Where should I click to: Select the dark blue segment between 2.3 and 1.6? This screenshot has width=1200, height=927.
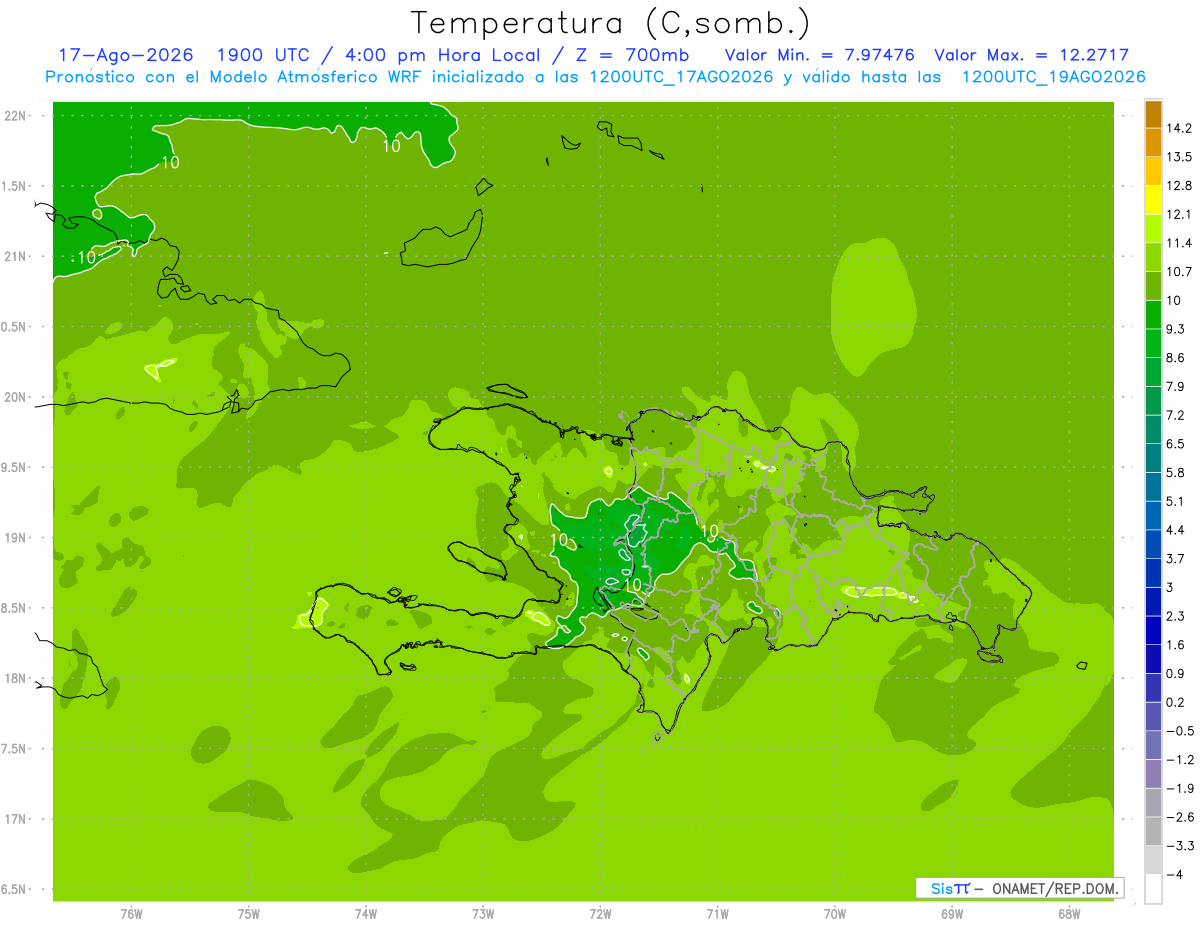click(x=1153, y=631)
